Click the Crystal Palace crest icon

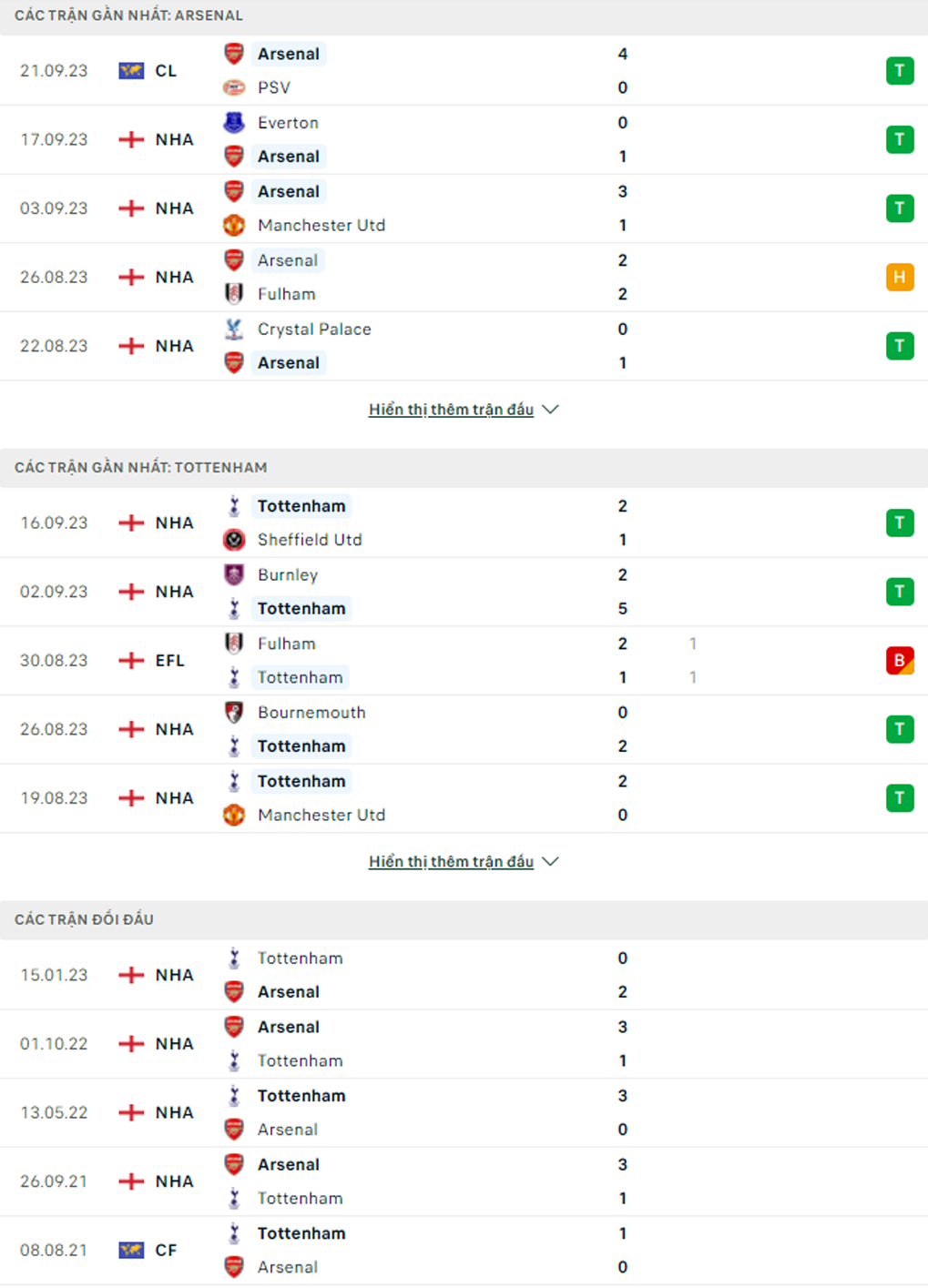coord(234,329)
